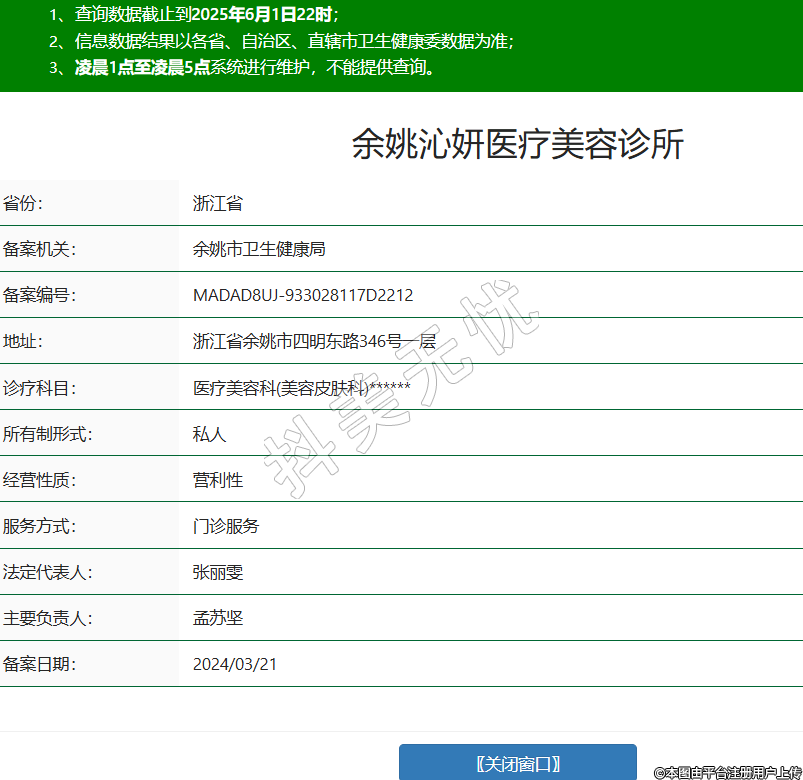Click the 营利性 business nature value
This screenshot has height=780, width=803.
(x=218, y=480)
